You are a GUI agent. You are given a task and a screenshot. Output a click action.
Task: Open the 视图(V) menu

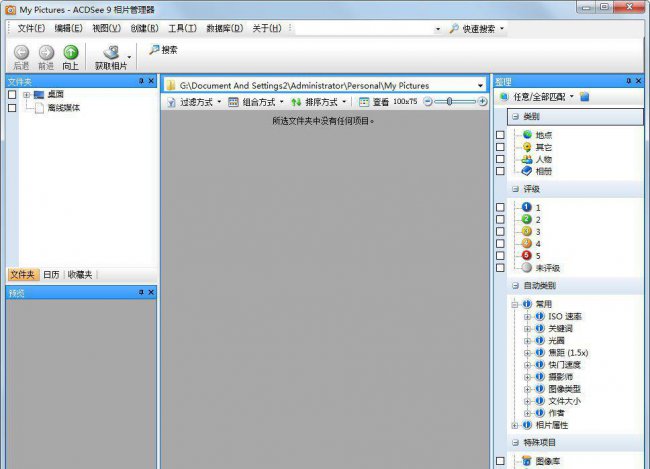click(107, 28)
